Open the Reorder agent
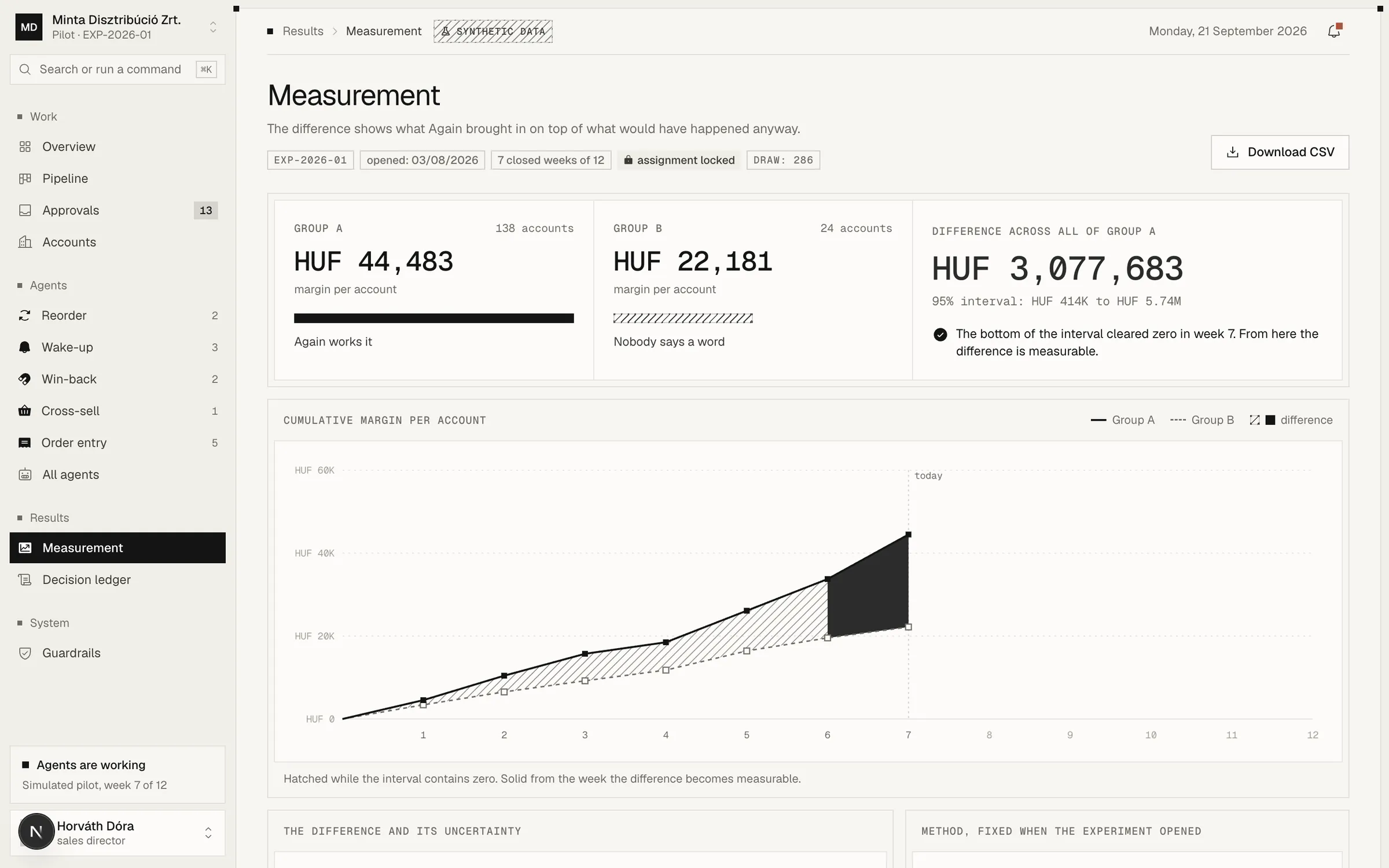The height and width of the screenshot is (868, 1389). click(x=117, y=315)
